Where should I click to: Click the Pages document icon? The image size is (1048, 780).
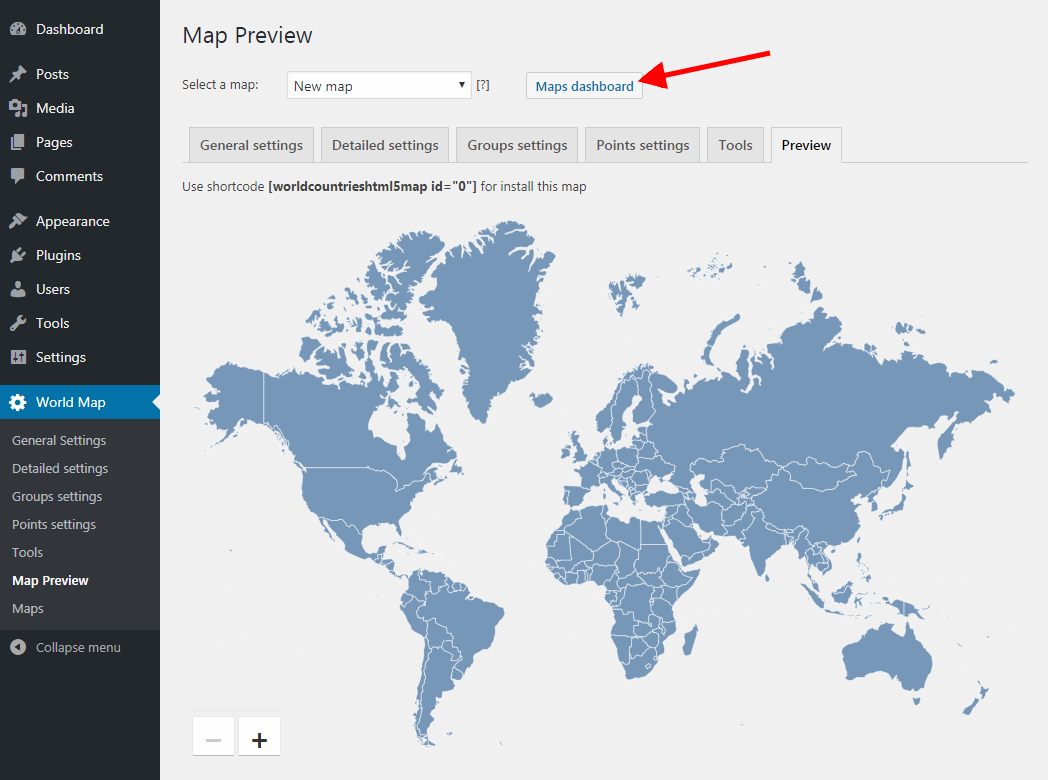[x=20, y=141]
